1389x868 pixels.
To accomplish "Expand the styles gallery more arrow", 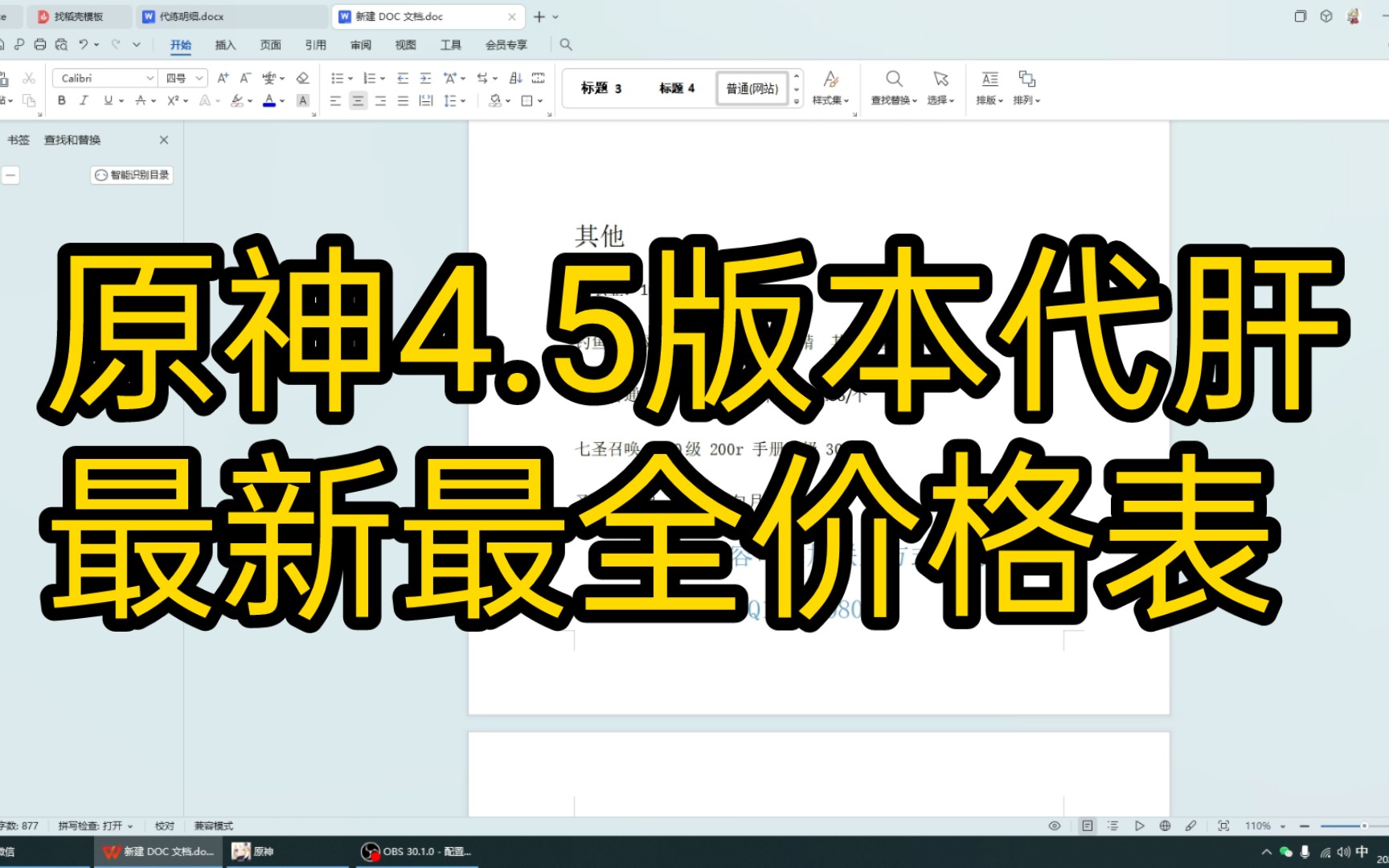I will [x=797, y=101].
